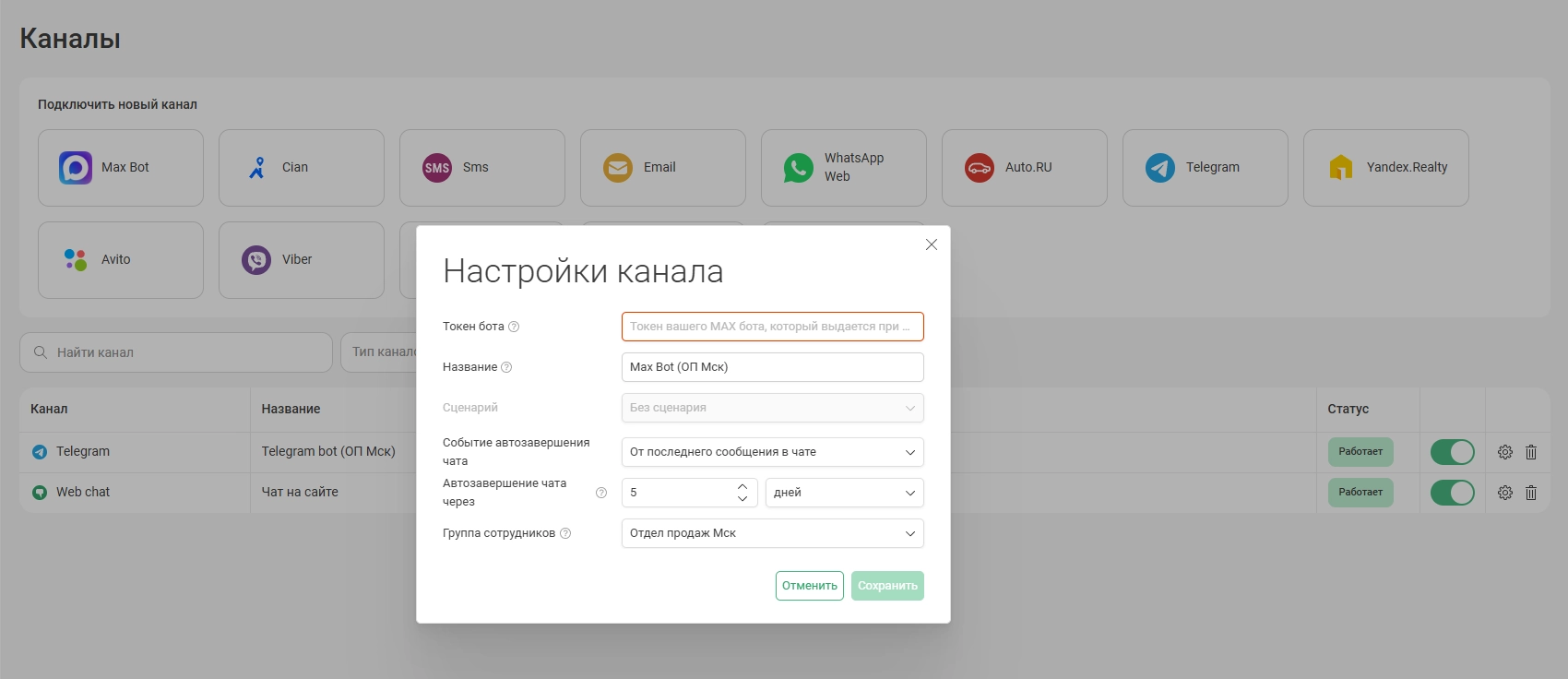Disable the Telegram channel toggle
The image size is (1568, 679).
1452,452
